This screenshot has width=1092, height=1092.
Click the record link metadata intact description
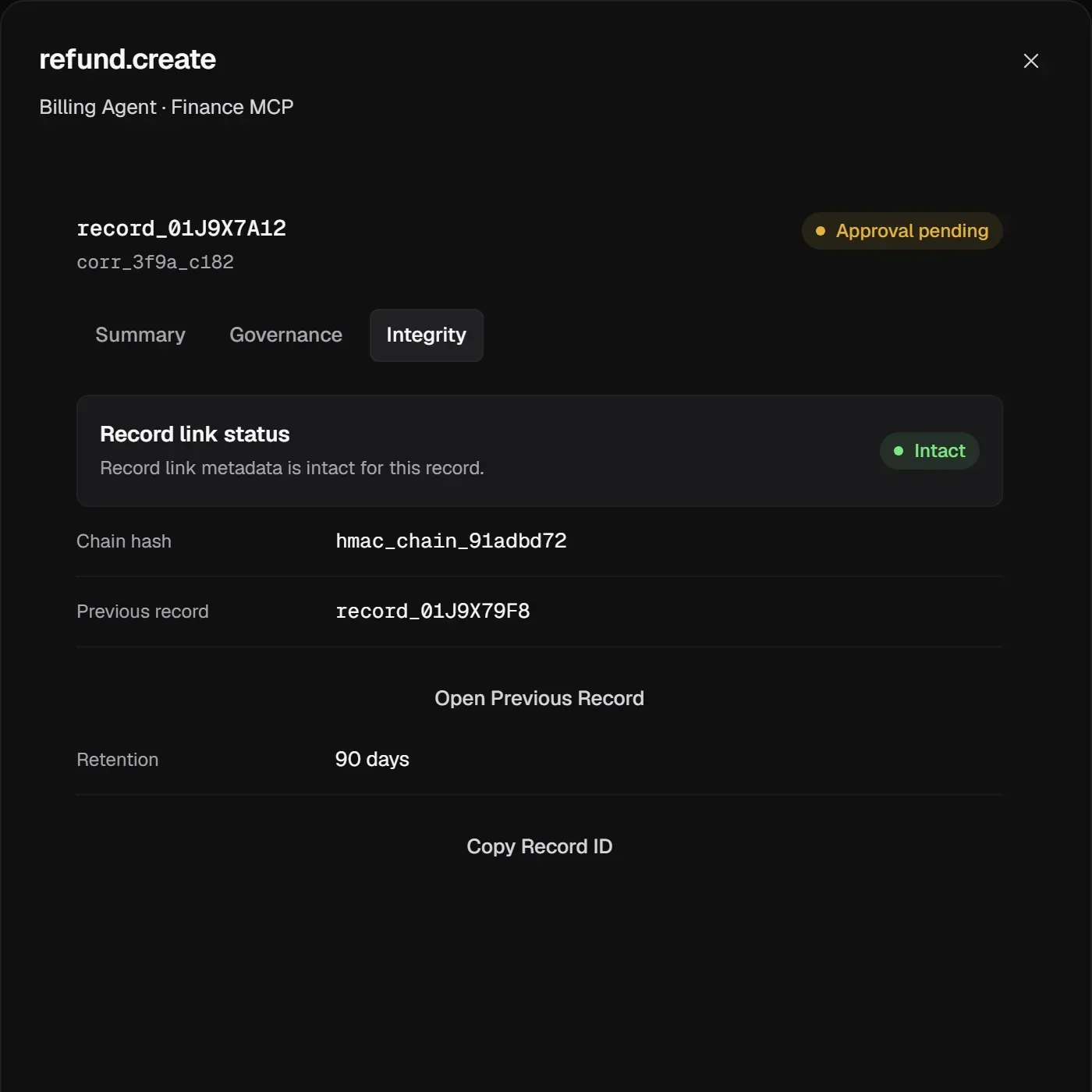tap(292, 468)
